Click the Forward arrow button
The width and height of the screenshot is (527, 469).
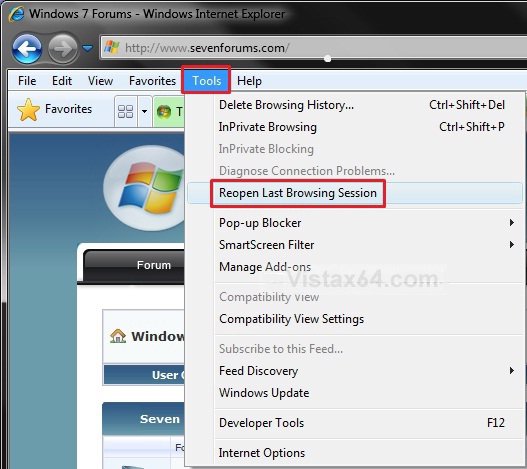(63, 49)
